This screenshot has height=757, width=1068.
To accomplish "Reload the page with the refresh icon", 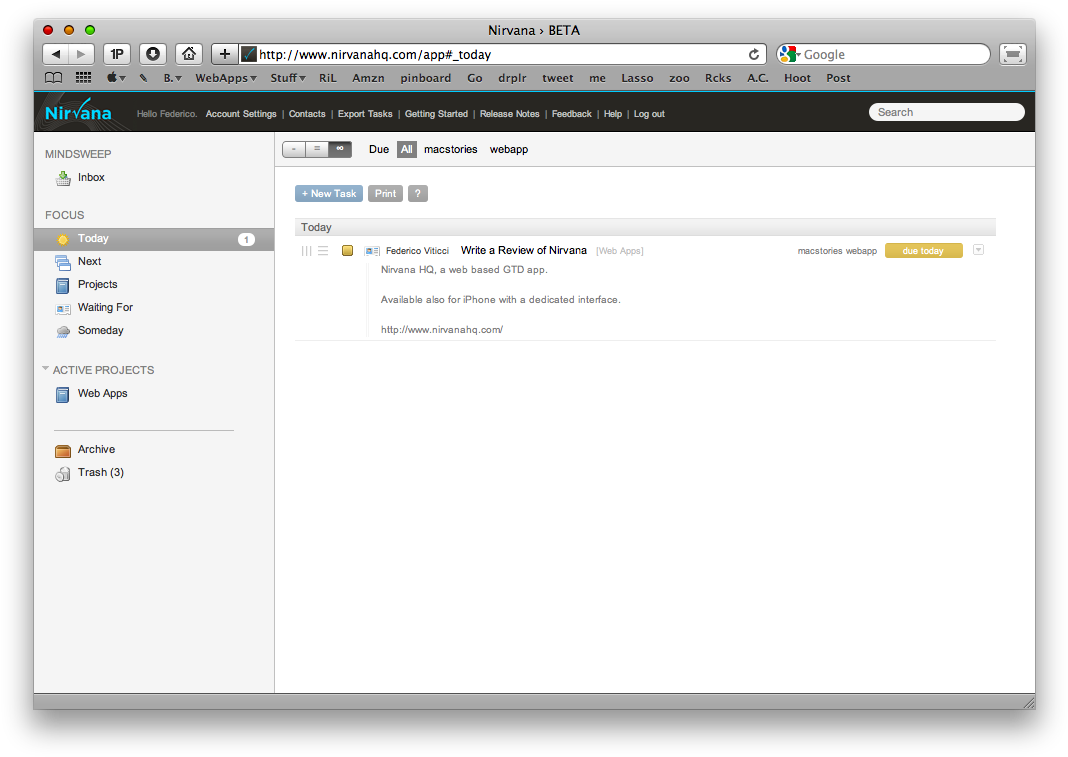I will coord(753,55).
